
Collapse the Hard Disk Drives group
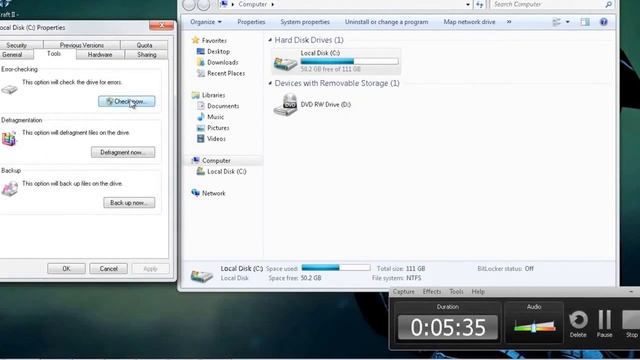tap(270, 40)
